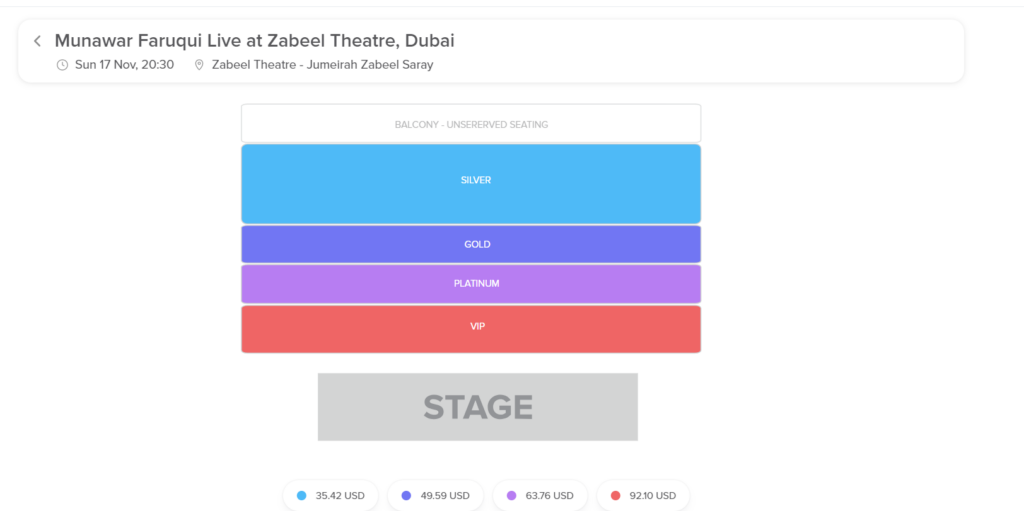The width and height of the screenshot is (1024, 511).
Task: Click the location pin icon near venue
Action: point(199,65)
